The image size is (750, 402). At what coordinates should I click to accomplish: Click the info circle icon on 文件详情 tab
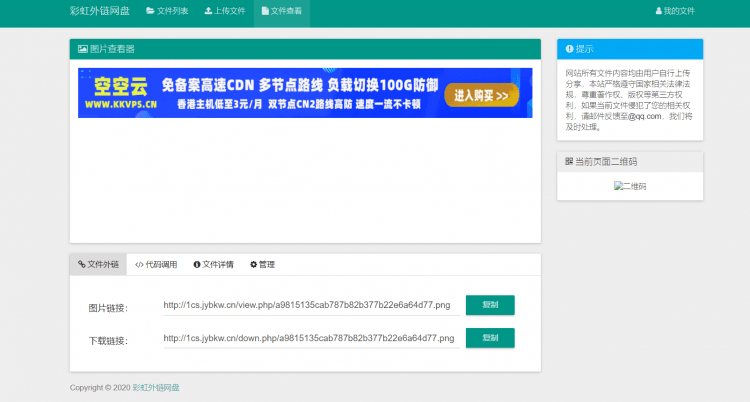click(197, 265)
